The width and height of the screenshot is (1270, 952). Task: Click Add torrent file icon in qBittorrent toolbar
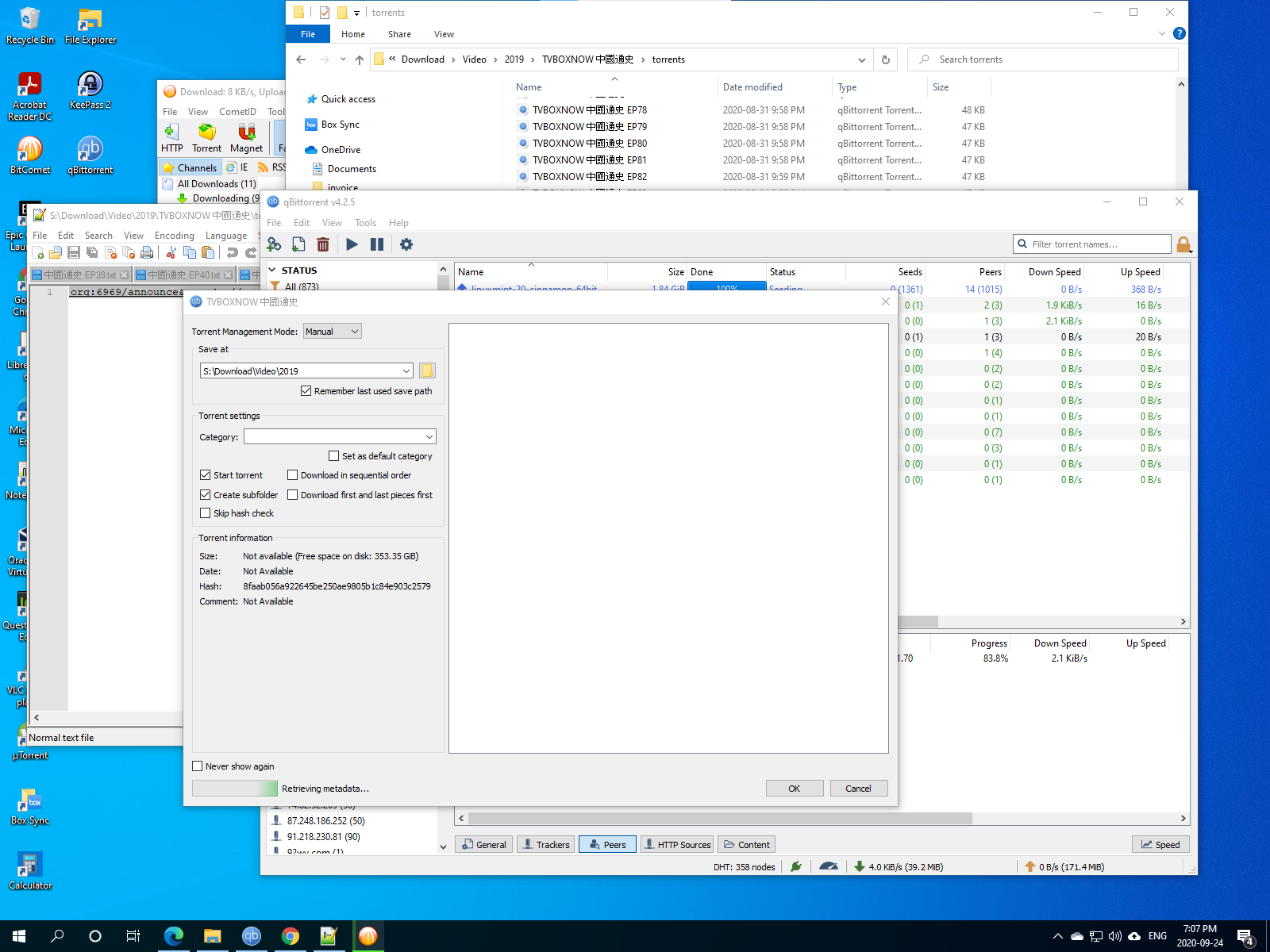(298, 244)
